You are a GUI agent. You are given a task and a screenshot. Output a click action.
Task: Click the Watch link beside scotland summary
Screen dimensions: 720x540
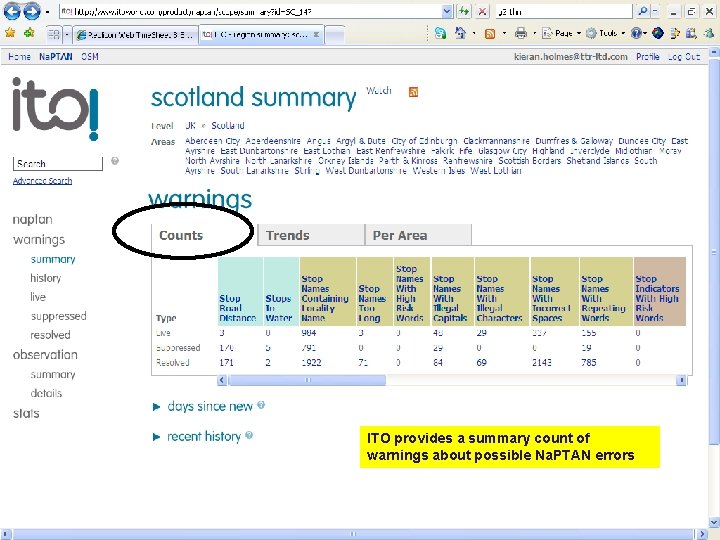[x=379, y=90]
